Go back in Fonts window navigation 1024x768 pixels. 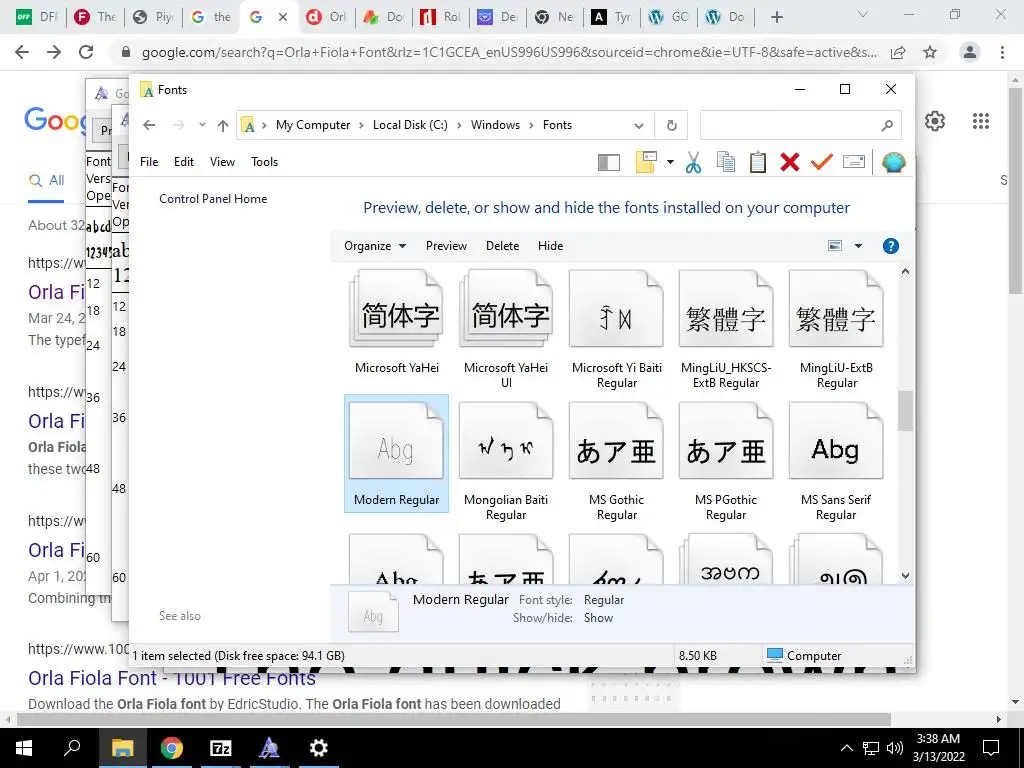(x=149, y=125)
